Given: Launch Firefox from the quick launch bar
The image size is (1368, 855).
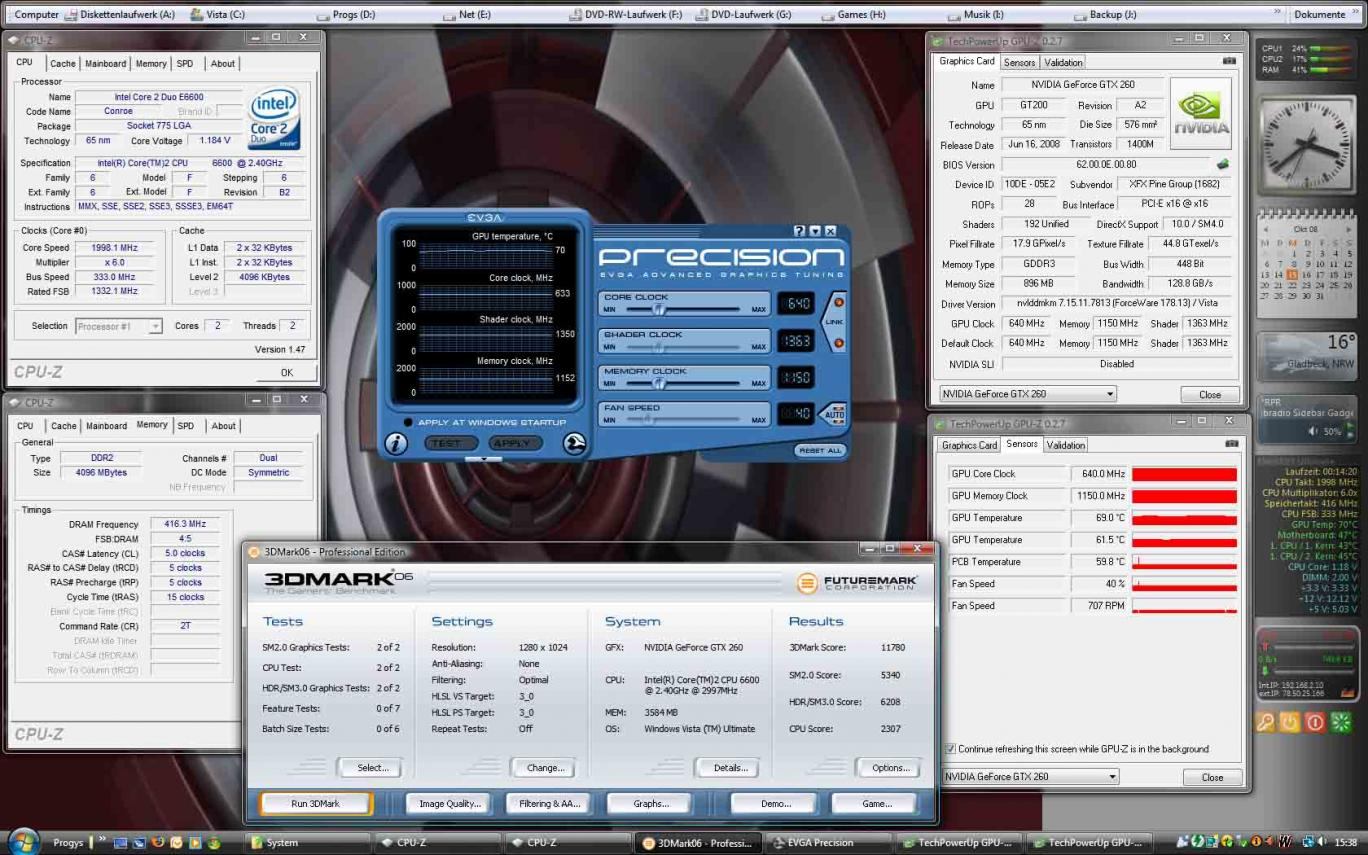Looking at the screenshot, I should click(x=158, y=843).
